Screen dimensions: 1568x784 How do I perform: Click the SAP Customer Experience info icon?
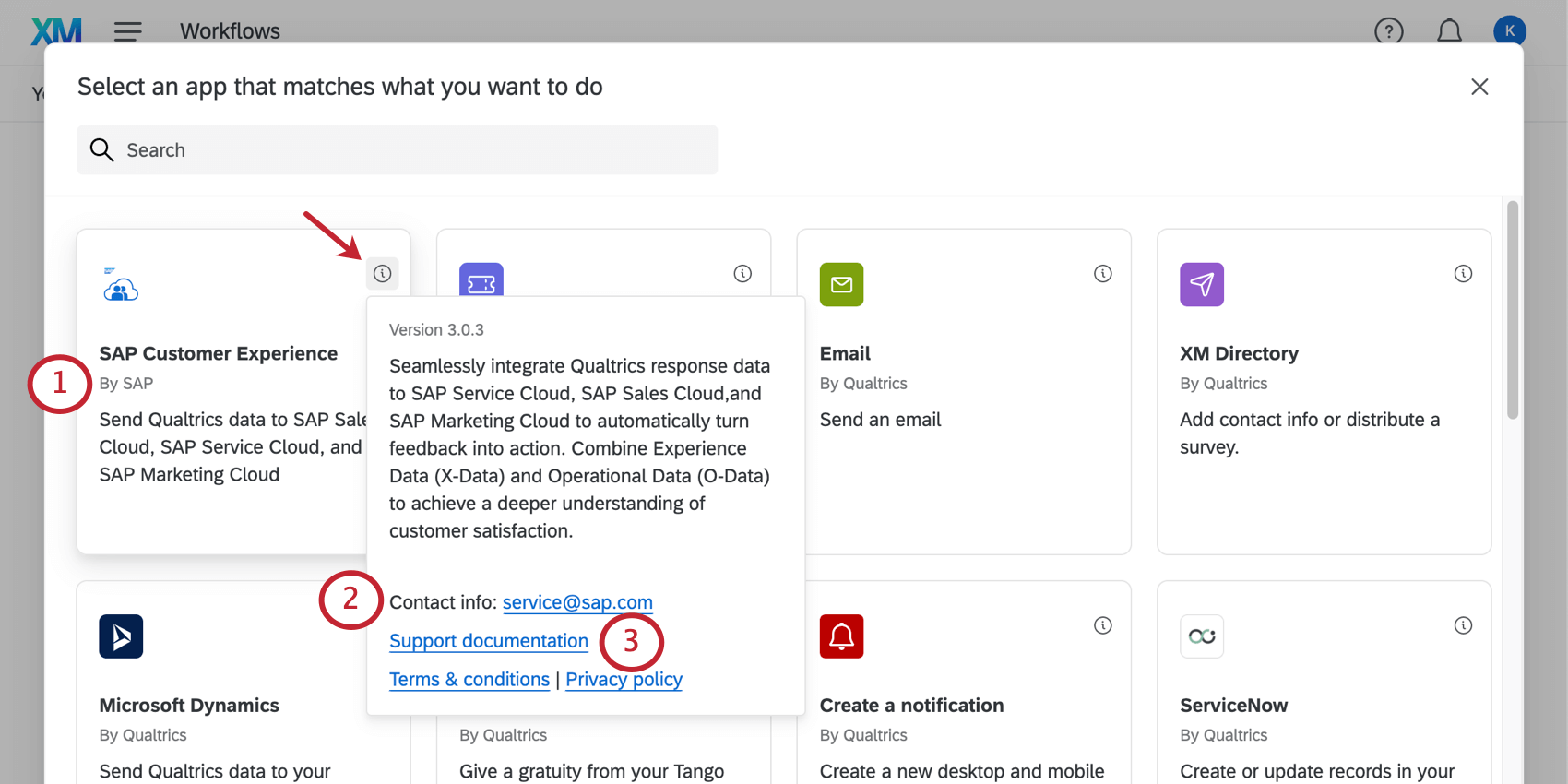point(382,274)
